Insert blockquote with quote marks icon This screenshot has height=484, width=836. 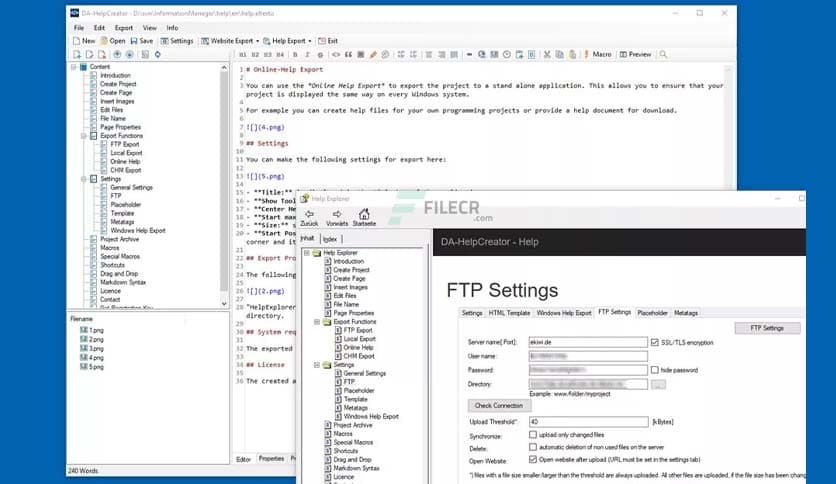tap(348, 55)
